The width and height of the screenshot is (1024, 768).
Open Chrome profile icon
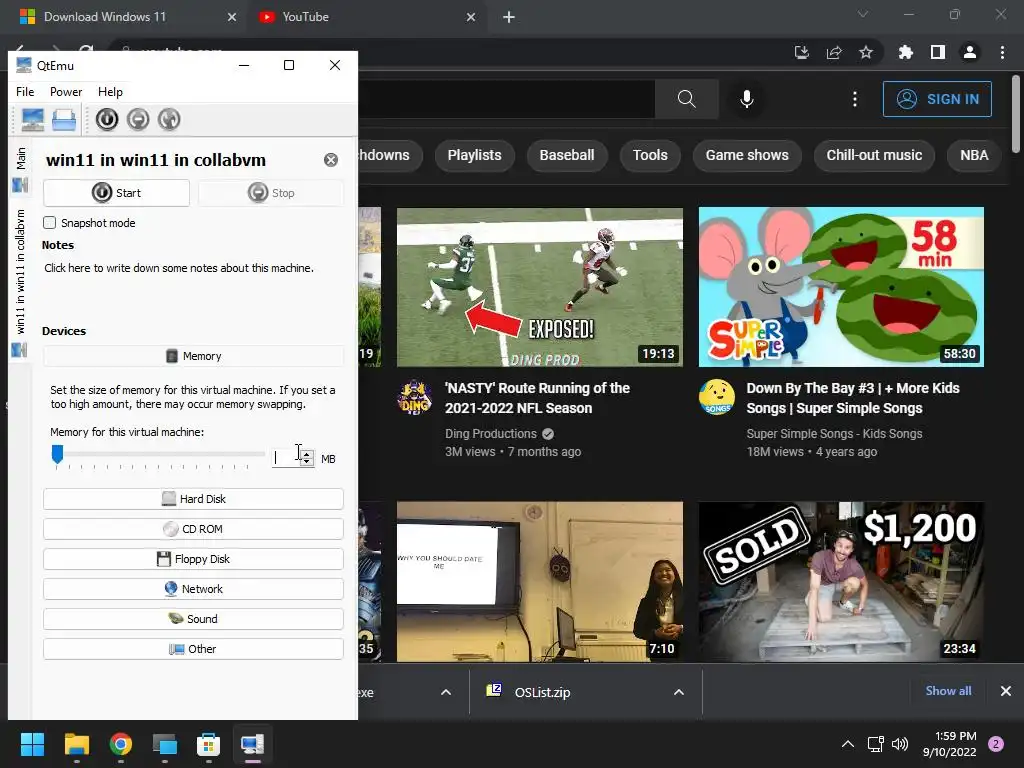[x=970, y=52]
